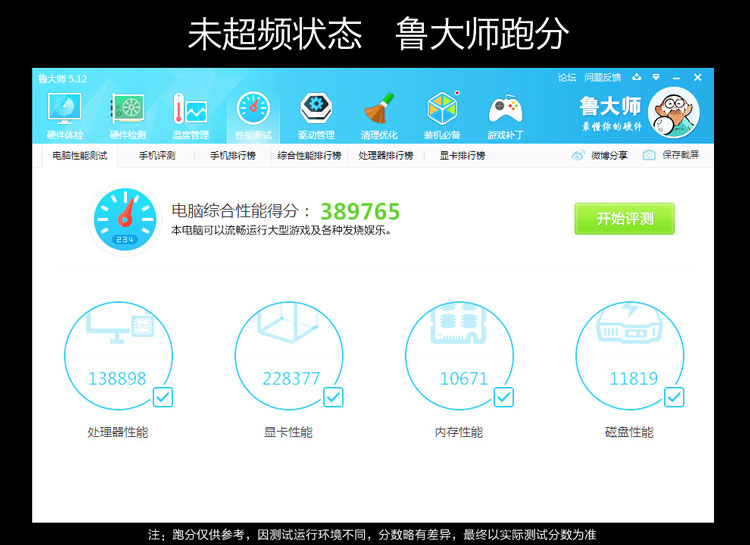
Task: Click the 显卡性能 label
Action: pos(288,432)
